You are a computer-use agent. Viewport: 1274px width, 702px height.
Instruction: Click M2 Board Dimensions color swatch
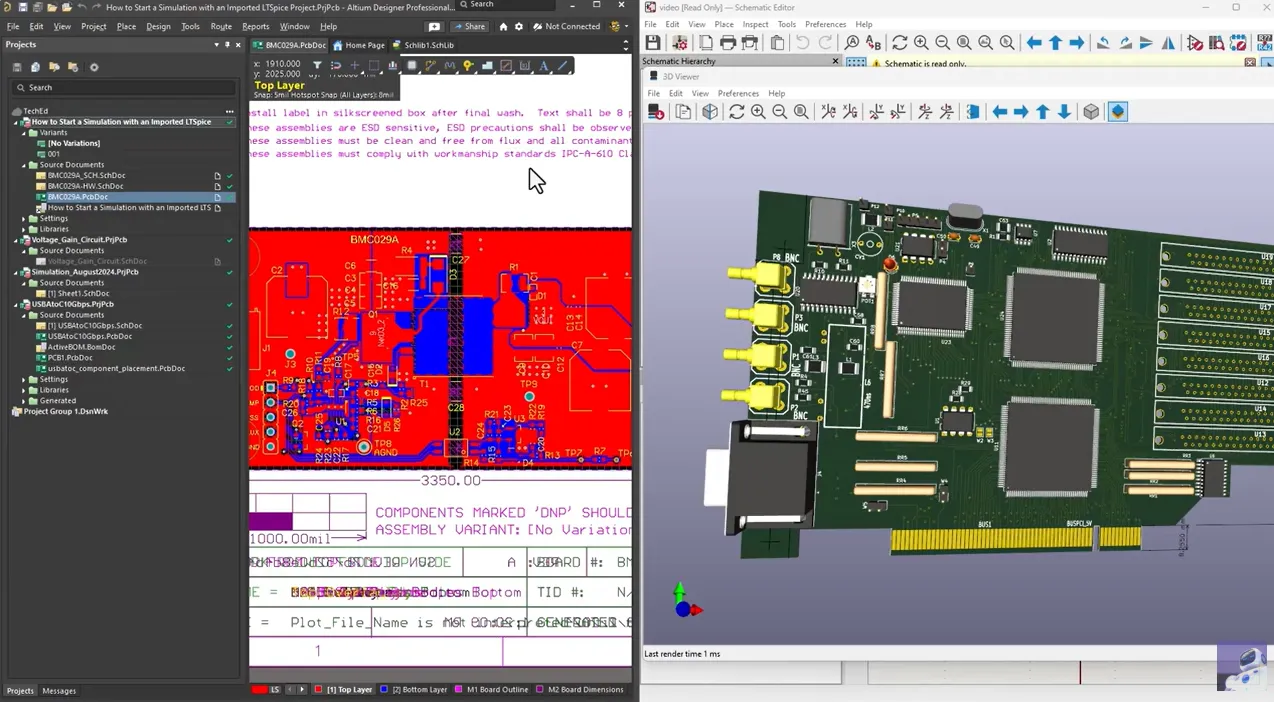point(540,690)
